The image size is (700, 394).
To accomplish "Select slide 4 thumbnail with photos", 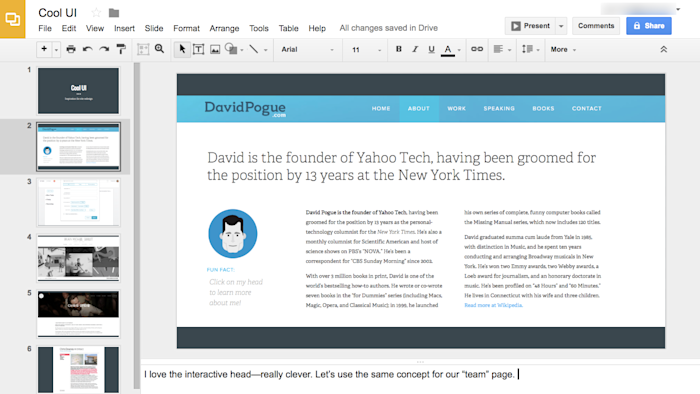I will [78, 258].
